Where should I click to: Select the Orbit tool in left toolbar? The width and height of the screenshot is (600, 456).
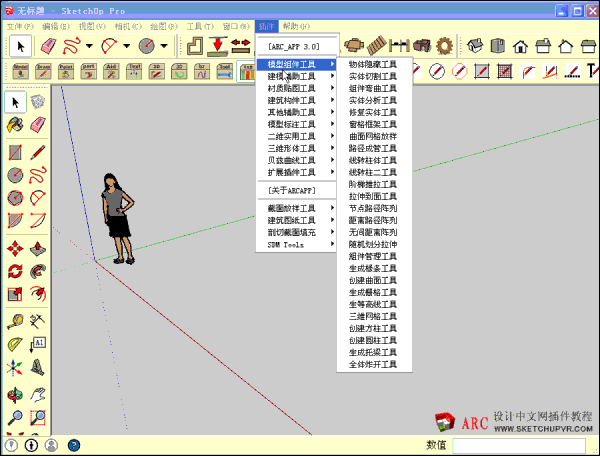[15, 395]
